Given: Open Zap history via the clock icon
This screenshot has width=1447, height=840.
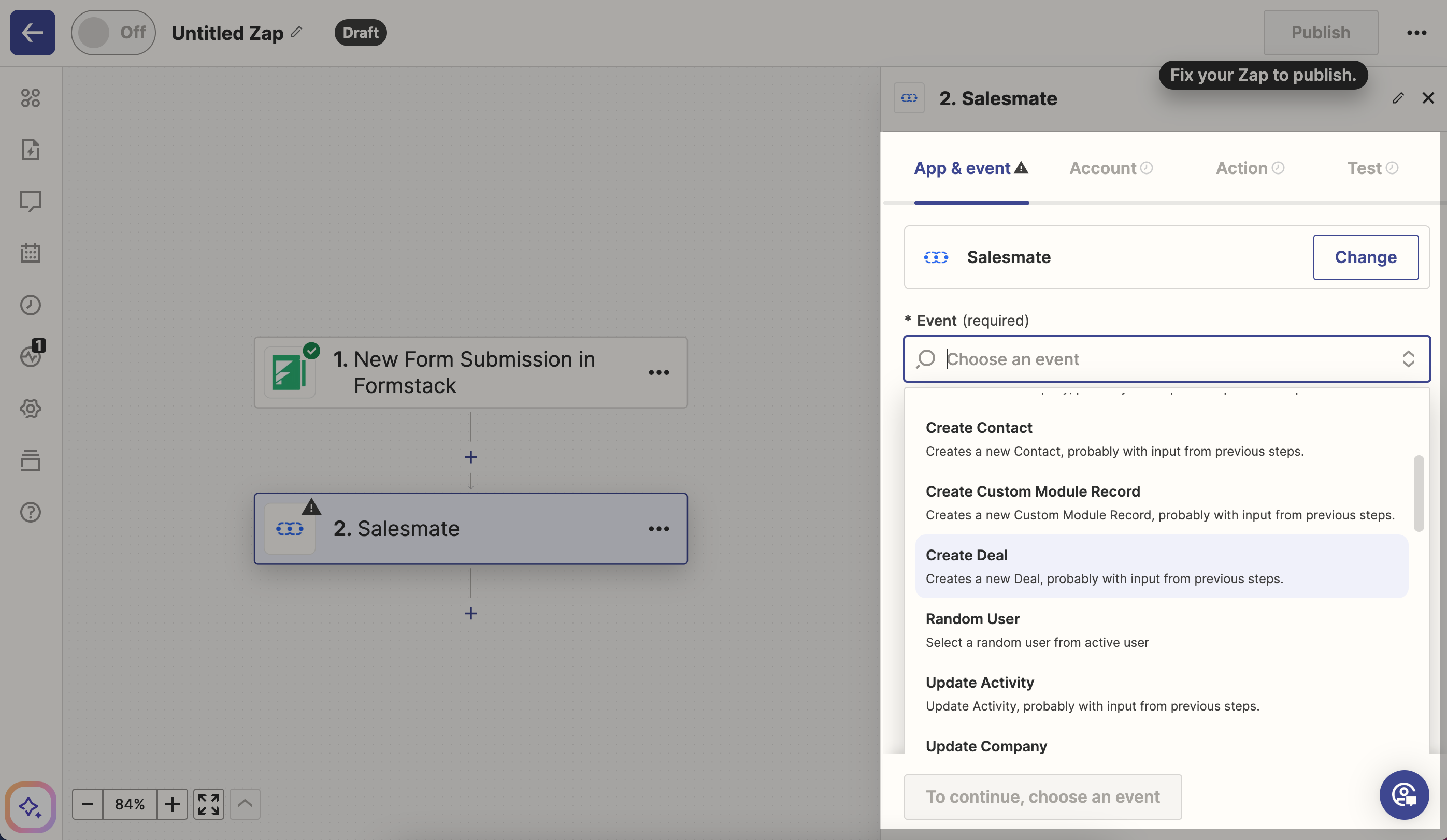Looking at the screenshot, I should [31, 305].
